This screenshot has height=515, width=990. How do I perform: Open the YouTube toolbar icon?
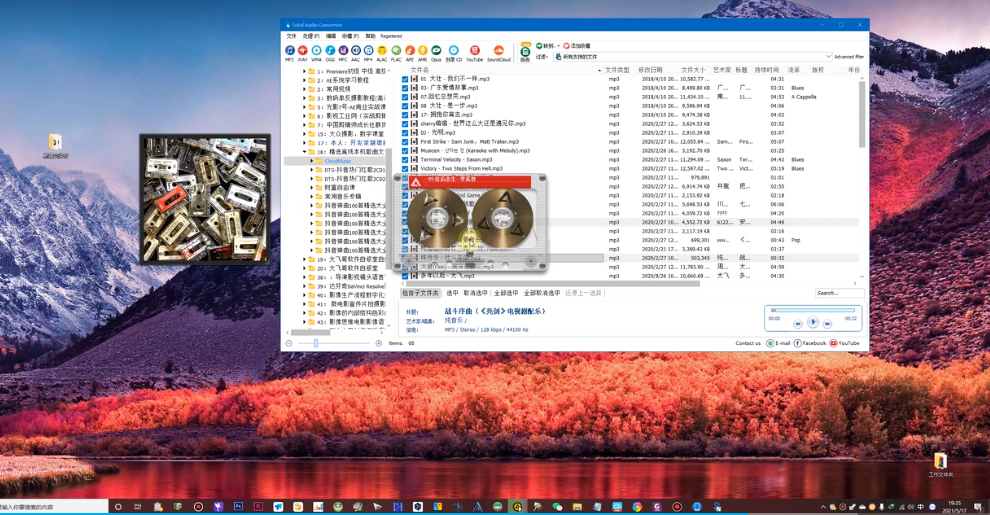pyautogui.click(x=474, y=51)
